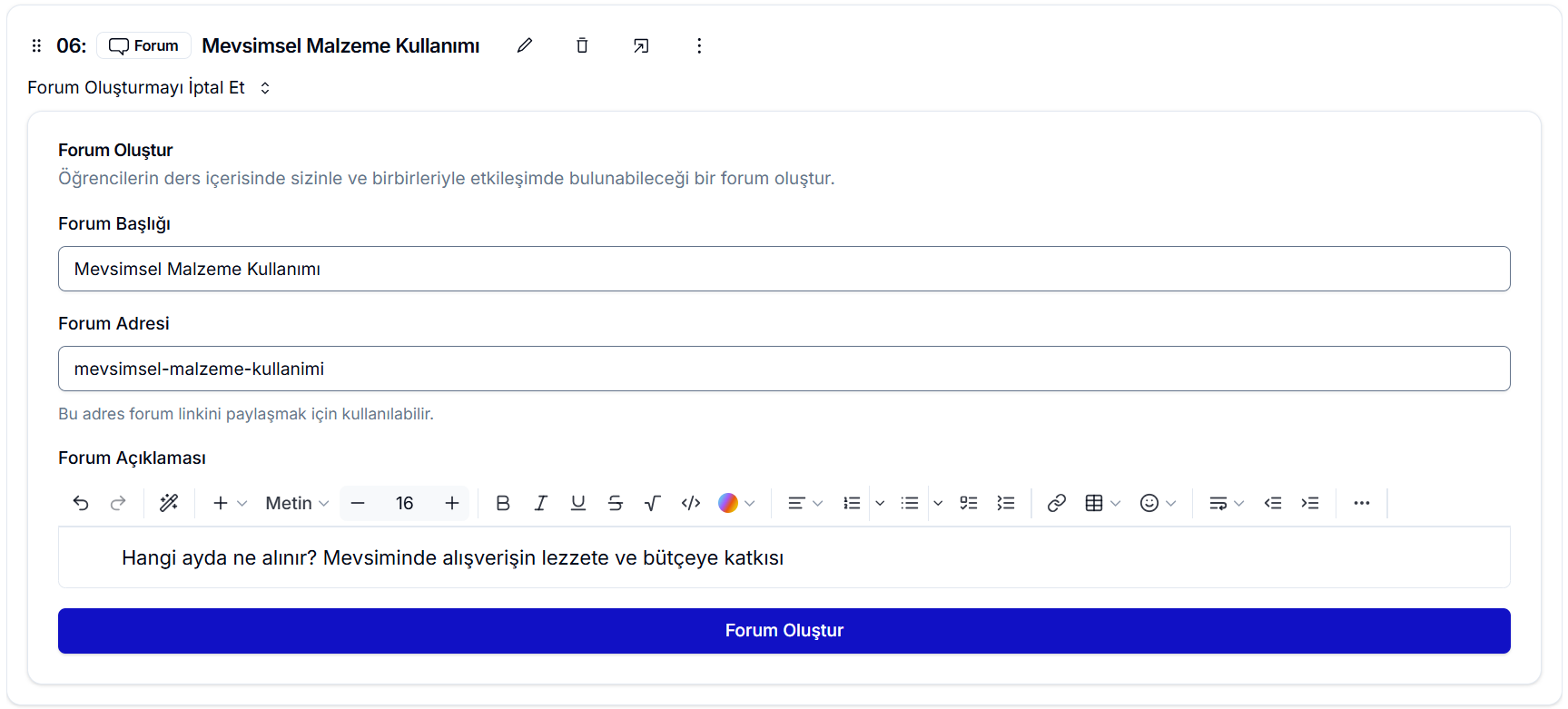Image resolution: width=1568 pixels, height=709 pixels.
Task: Click the pencil edit icon next to the title
Action: pos(524,45)
